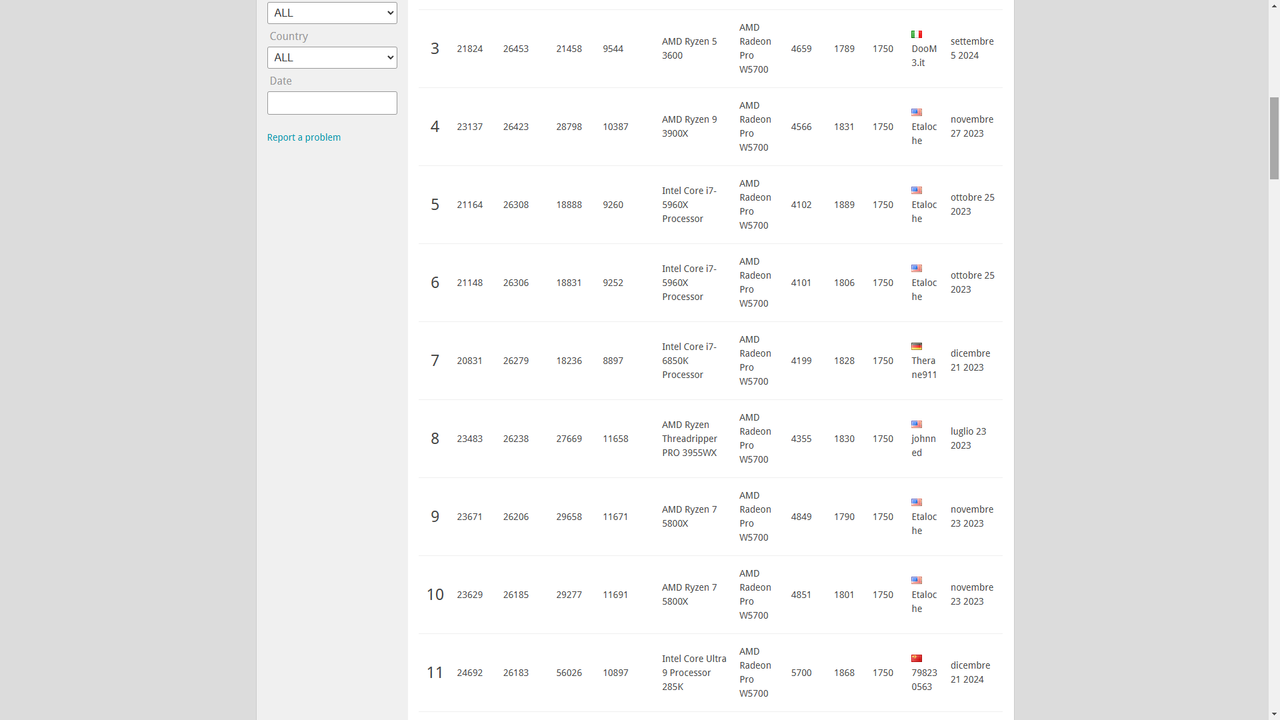Viewport: 1280px width, 720px height.
Task: Click date novembre 27 2023
Action: (x=972, y=127)
